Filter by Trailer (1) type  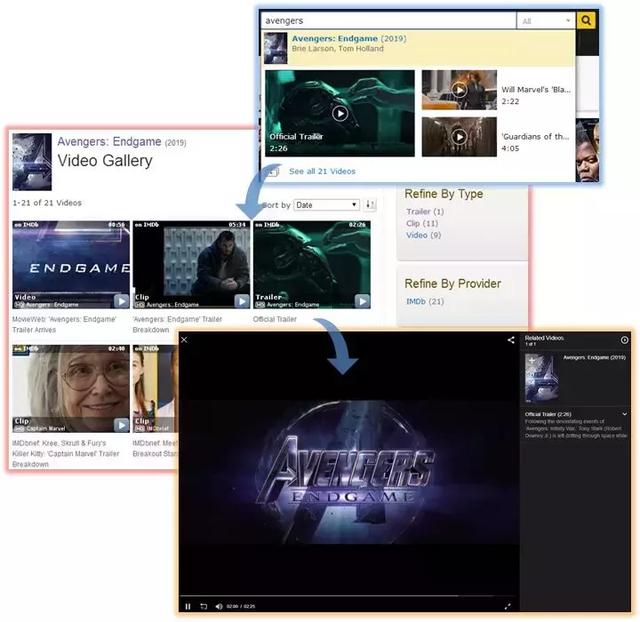pos(425,211)
